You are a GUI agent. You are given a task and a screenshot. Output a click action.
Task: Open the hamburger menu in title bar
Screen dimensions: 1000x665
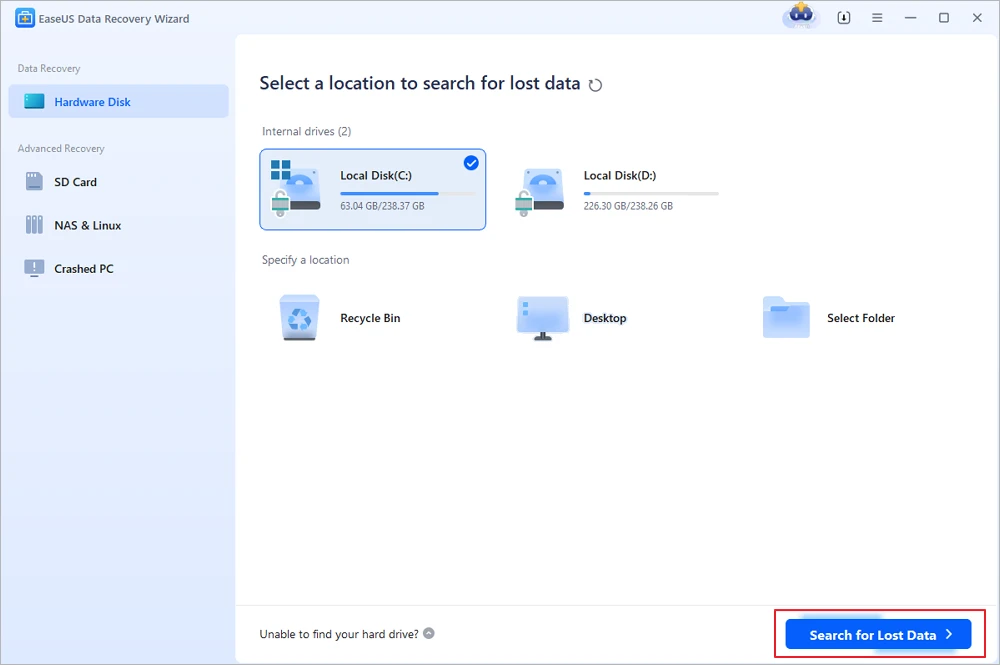click(x=877, y=18)
